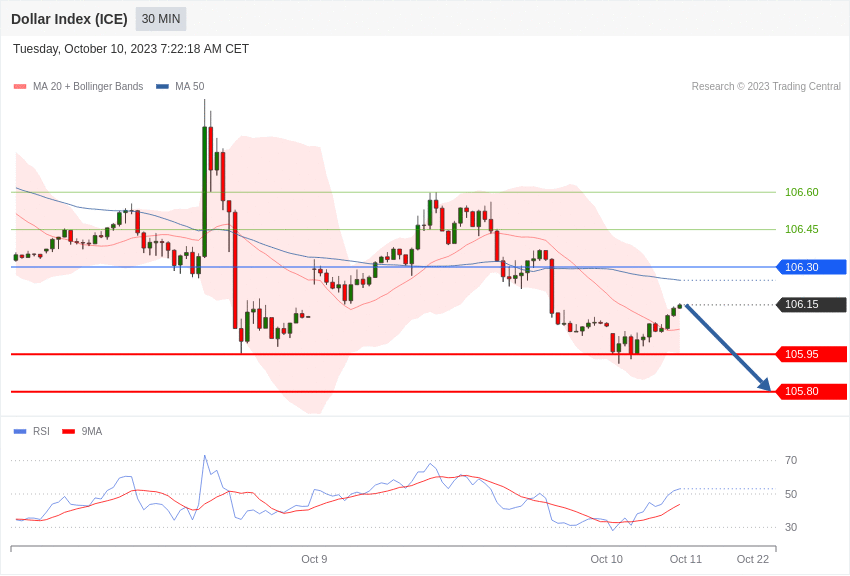
Task: Click the MA 20 + Bollinger Bands legend label
Action: 88,86
